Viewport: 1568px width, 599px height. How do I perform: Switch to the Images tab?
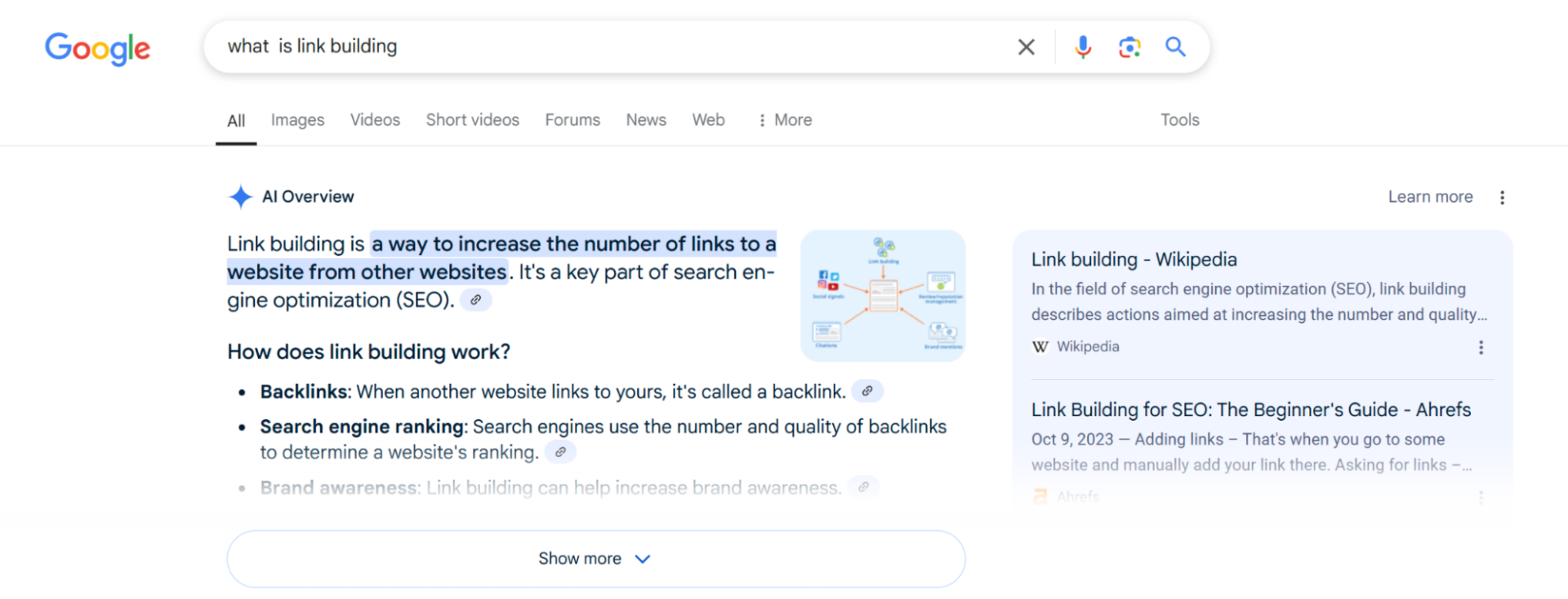pos(297,120)
